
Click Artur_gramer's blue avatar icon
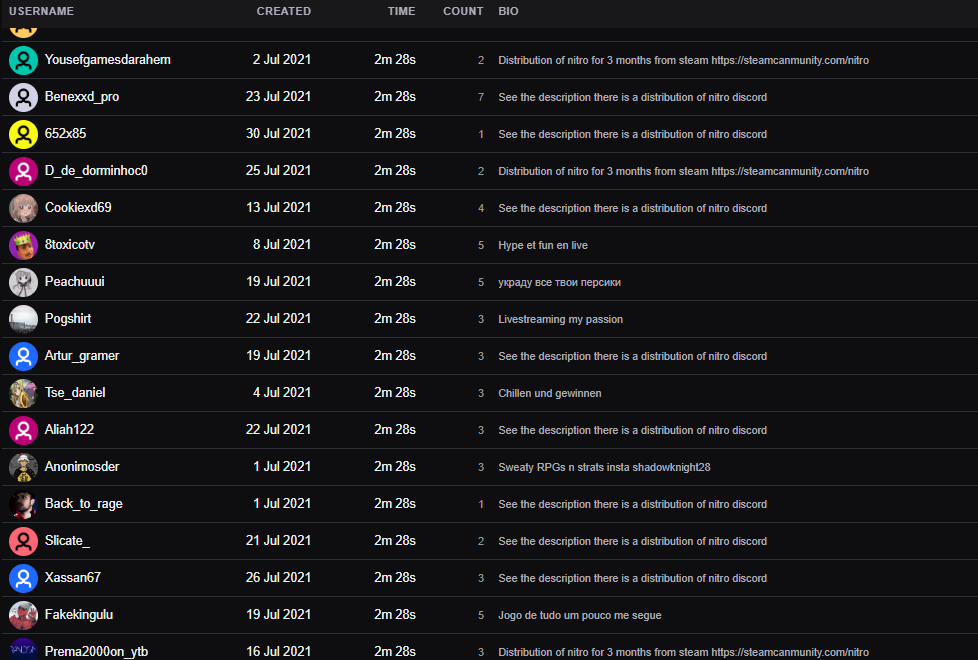click(x=23, y=356)
